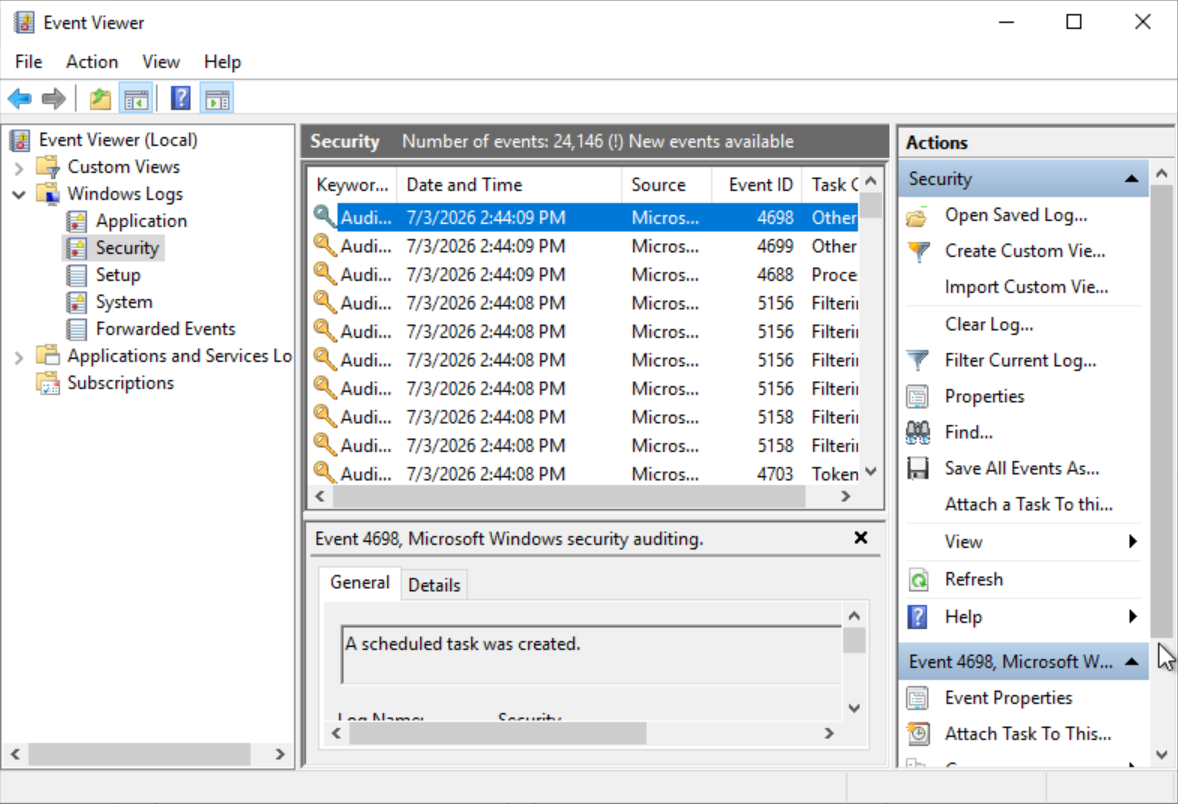
Task: Click Clear Log... action
Action: (x=989, y=325)
